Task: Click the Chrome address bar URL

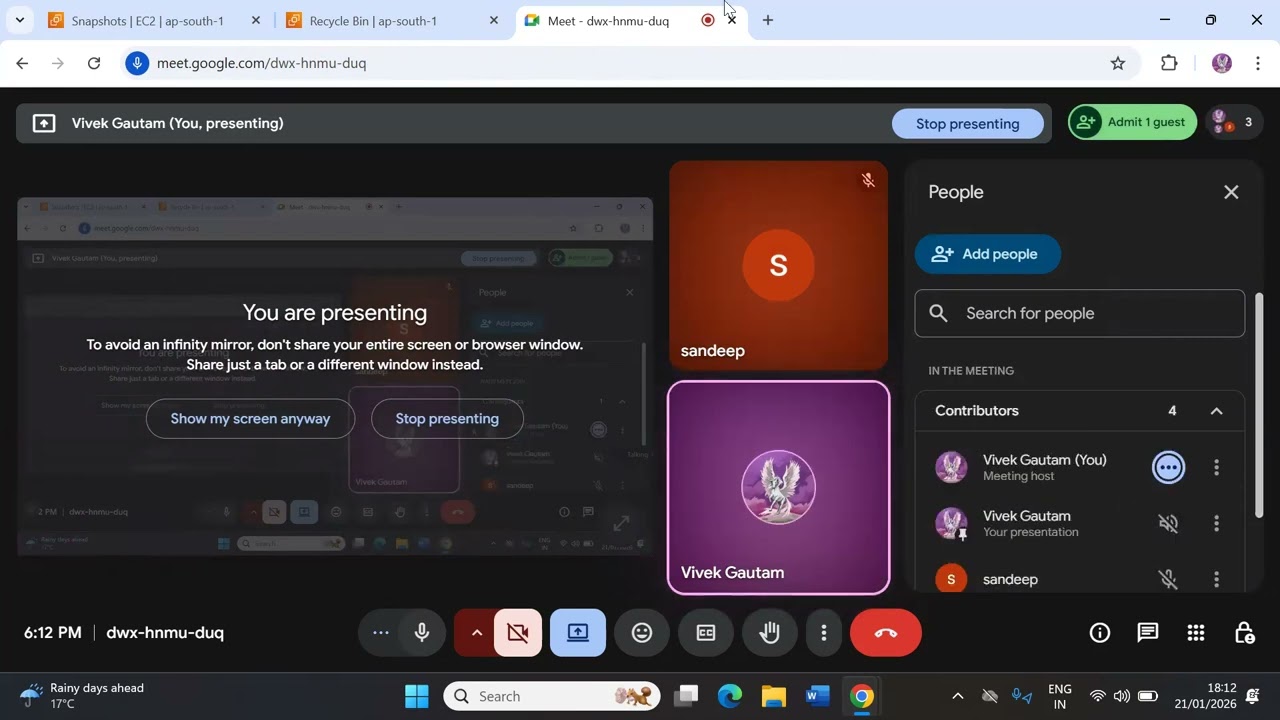Action: pos(261,63)
